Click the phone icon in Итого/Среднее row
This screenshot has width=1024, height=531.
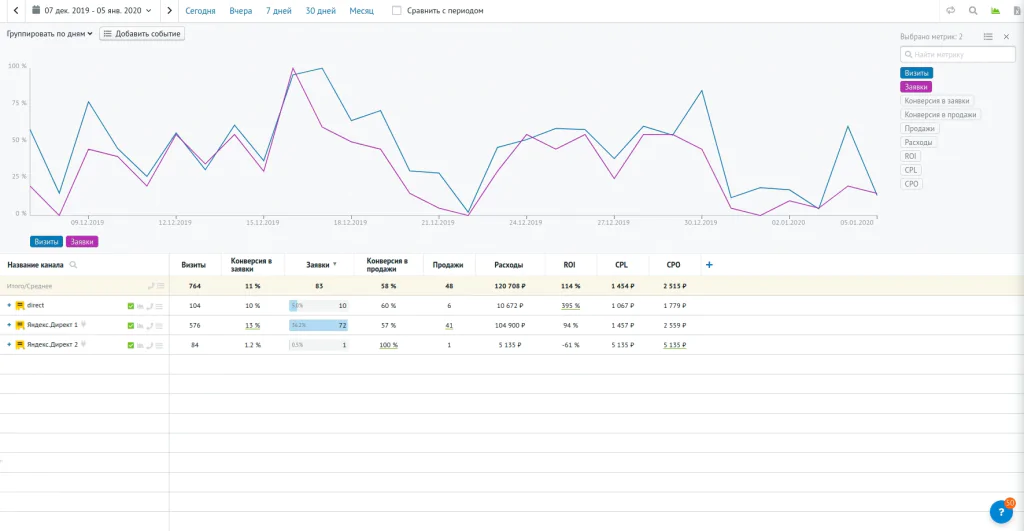150,286
